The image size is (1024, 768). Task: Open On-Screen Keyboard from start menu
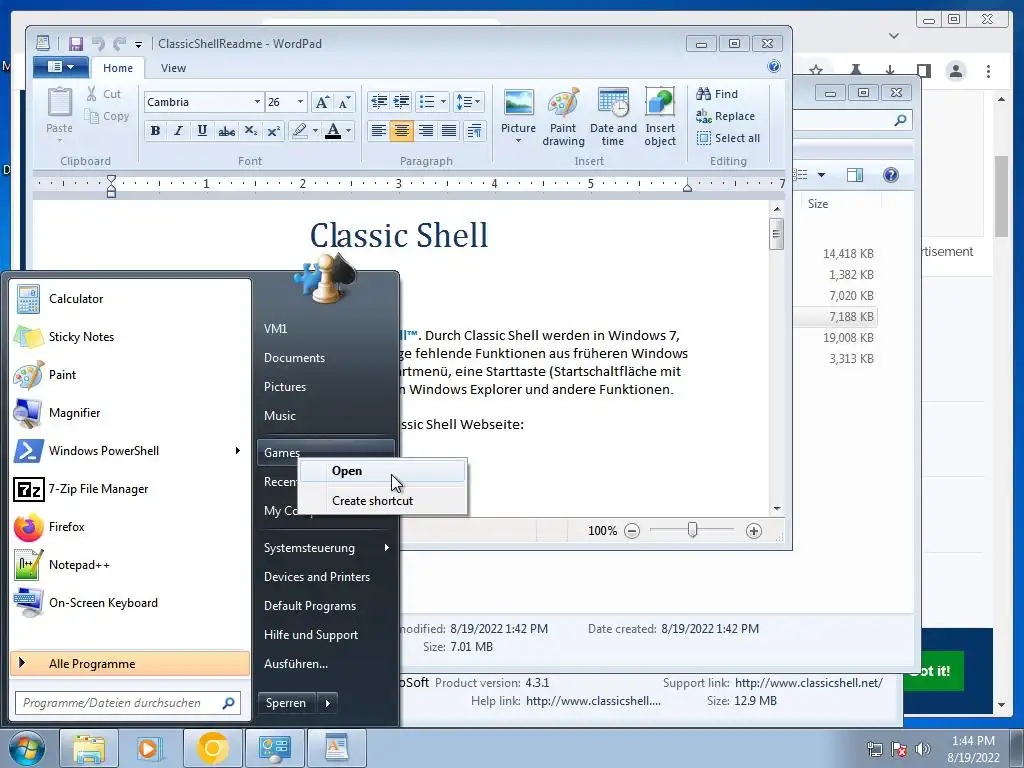pos(133,603)
